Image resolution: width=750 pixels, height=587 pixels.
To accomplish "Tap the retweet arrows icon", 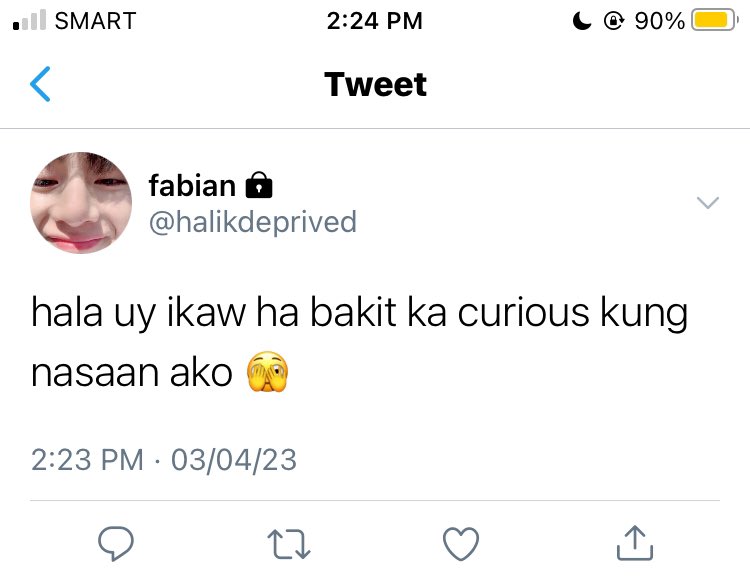I will [289, 544].
